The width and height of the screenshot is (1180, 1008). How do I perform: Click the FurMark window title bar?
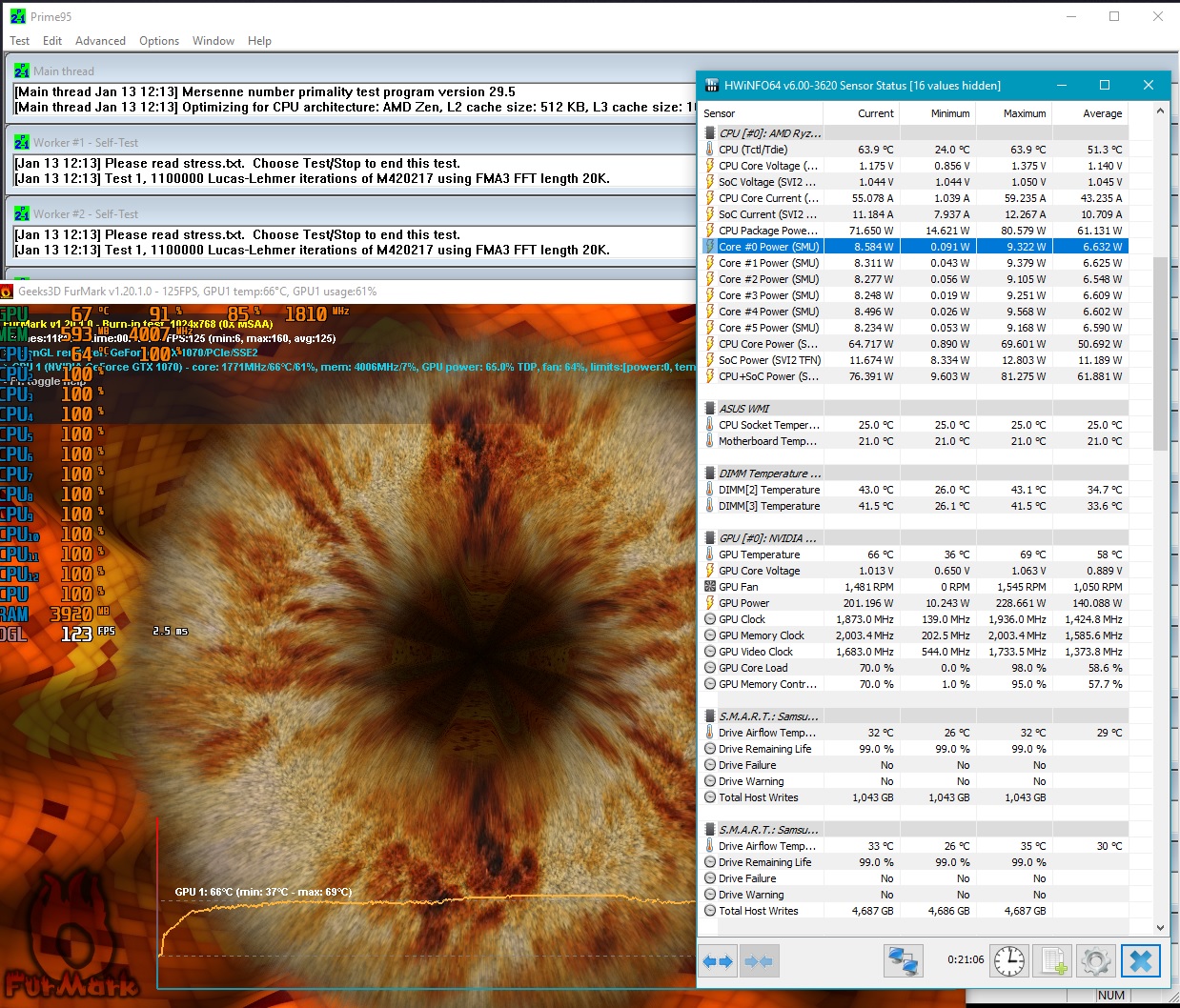coord(348,292)
